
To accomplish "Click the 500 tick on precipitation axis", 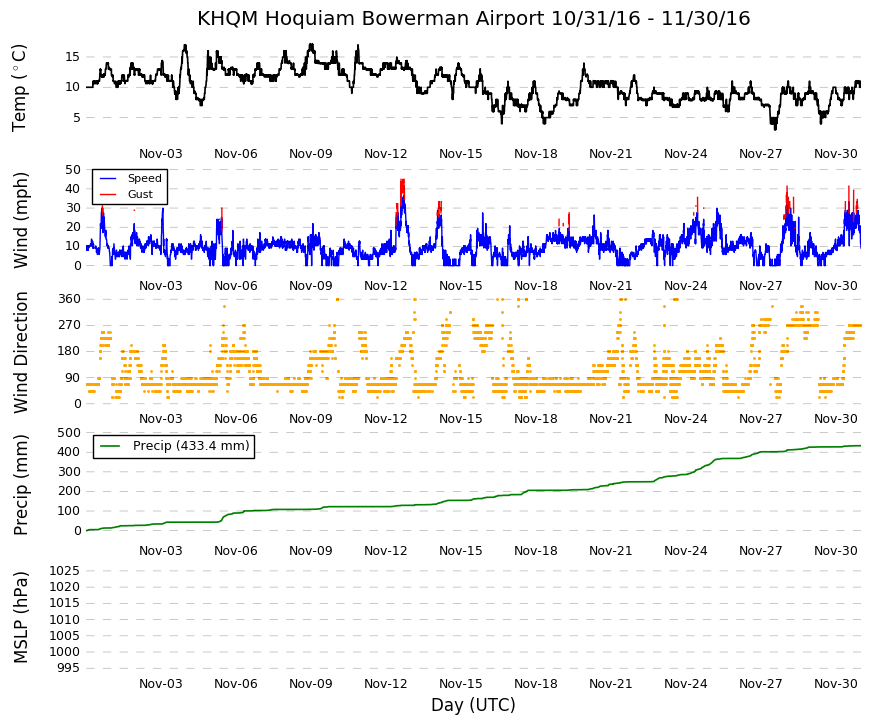I will click(69, 432).
